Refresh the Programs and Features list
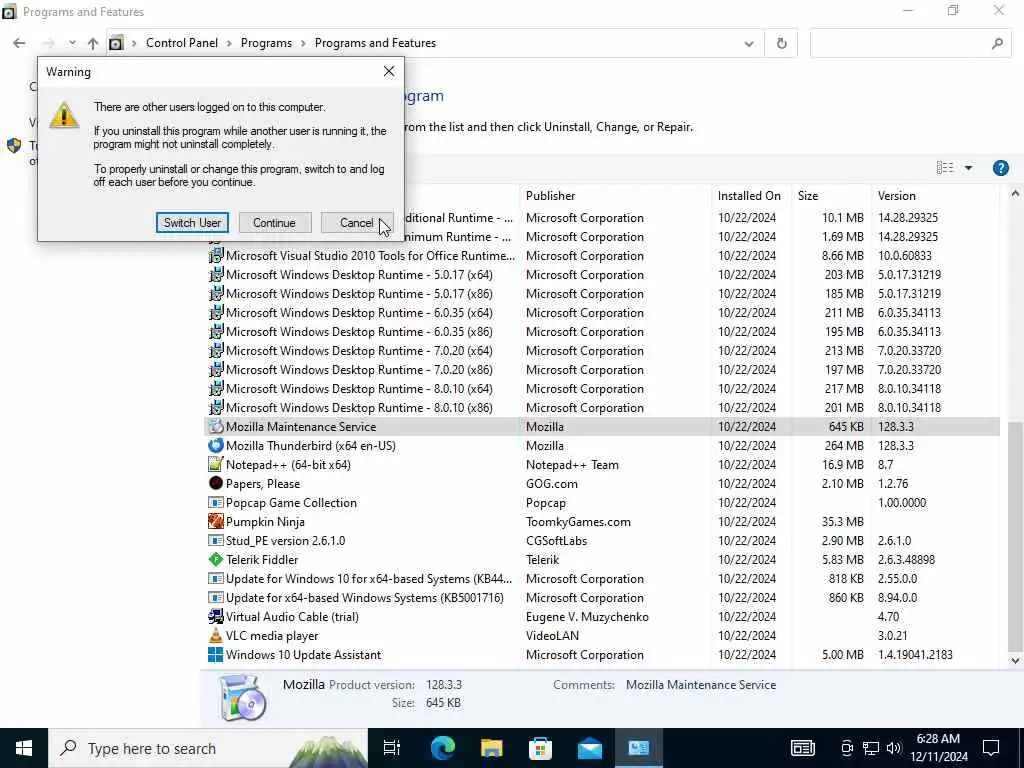 tap(782, 44)
